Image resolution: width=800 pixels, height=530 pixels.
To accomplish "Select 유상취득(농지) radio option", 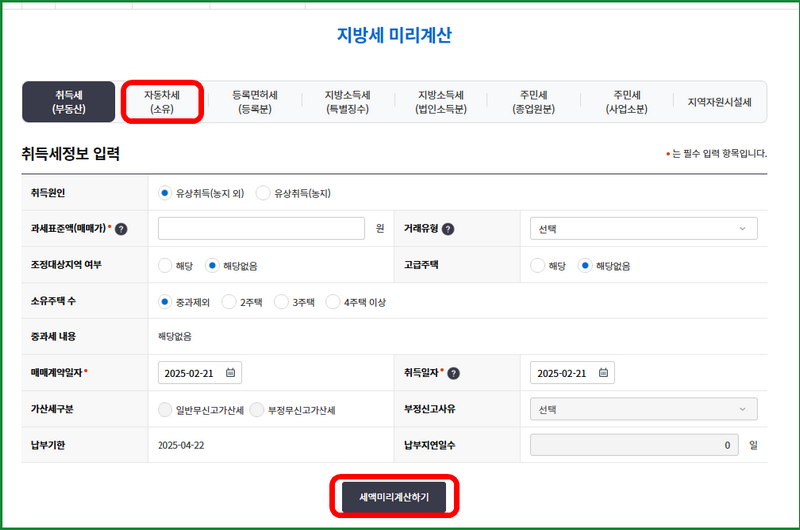I will coord(263,193).
